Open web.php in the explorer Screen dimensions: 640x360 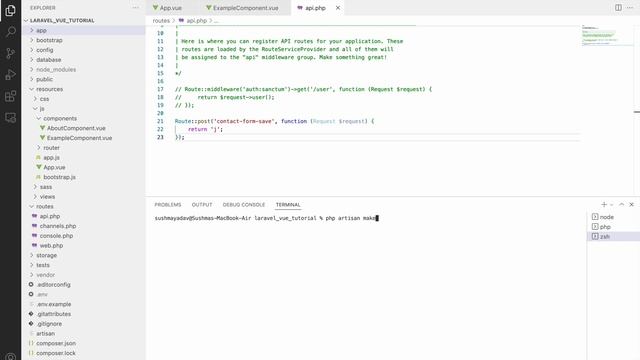click(x=83, y=246)
